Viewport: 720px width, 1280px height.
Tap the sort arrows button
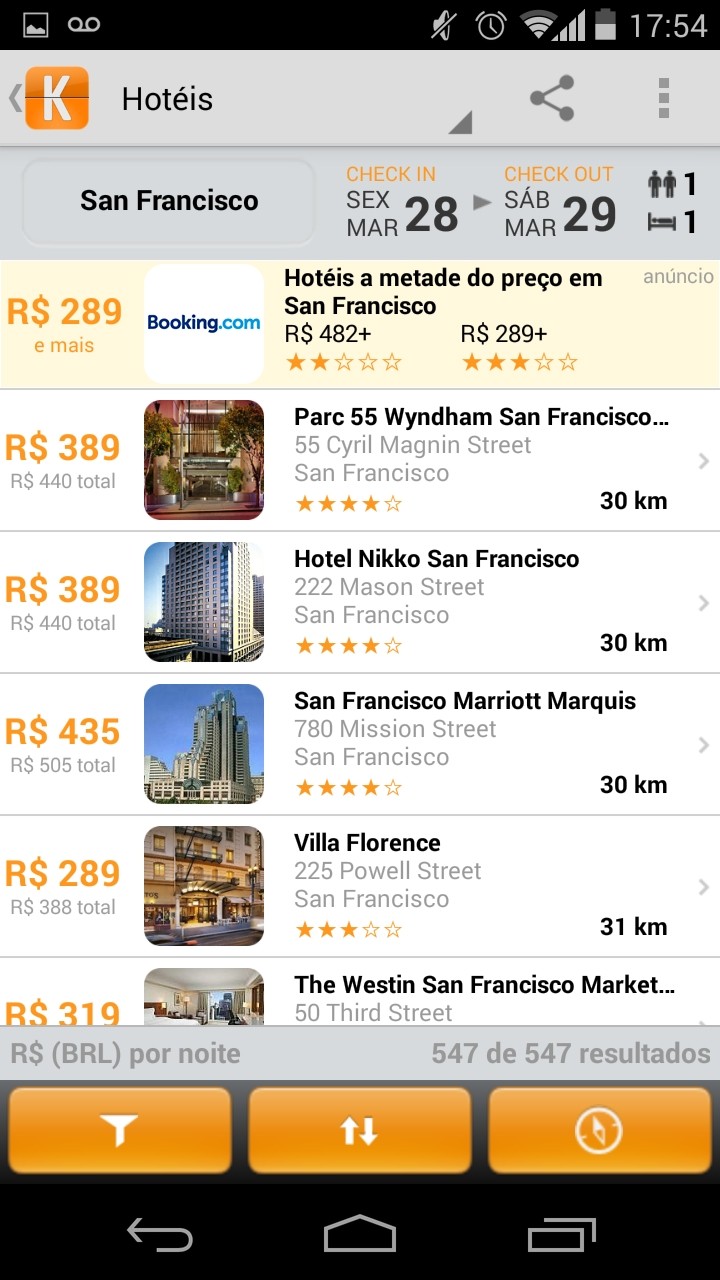coord(359,1130)
